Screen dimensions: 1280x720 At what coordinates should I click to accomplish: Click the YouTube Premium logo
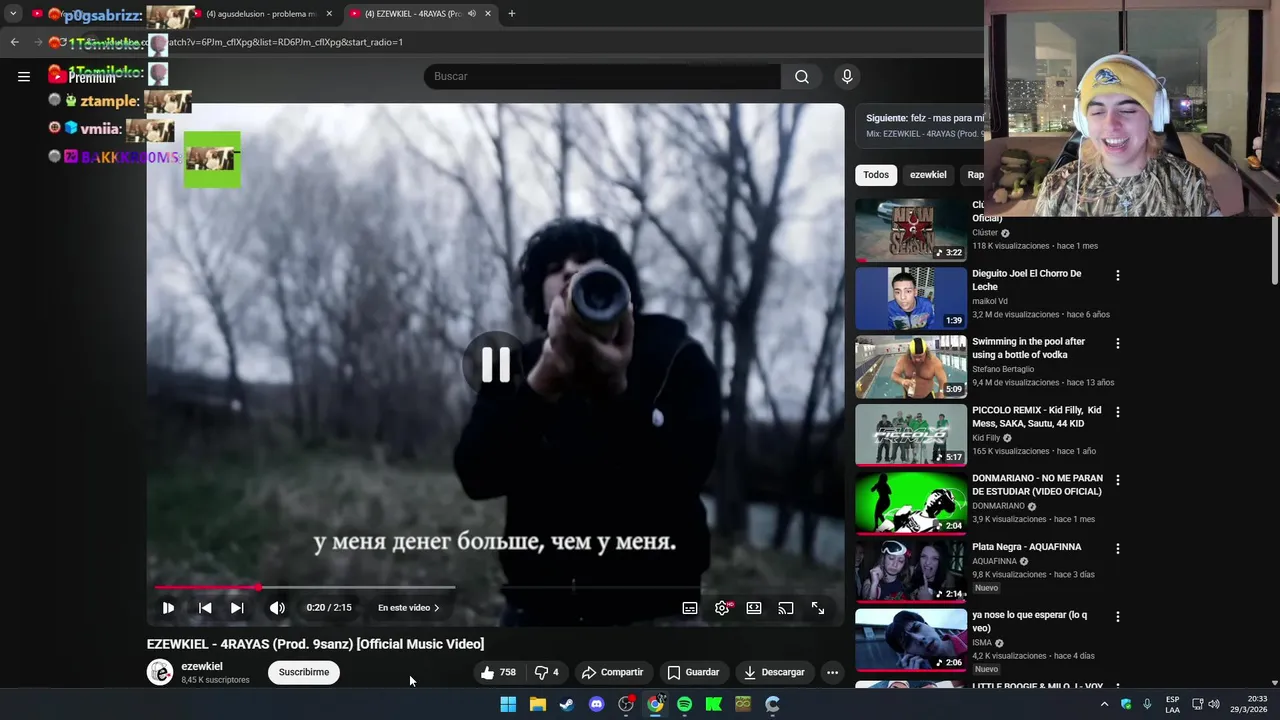click(82, 77)
